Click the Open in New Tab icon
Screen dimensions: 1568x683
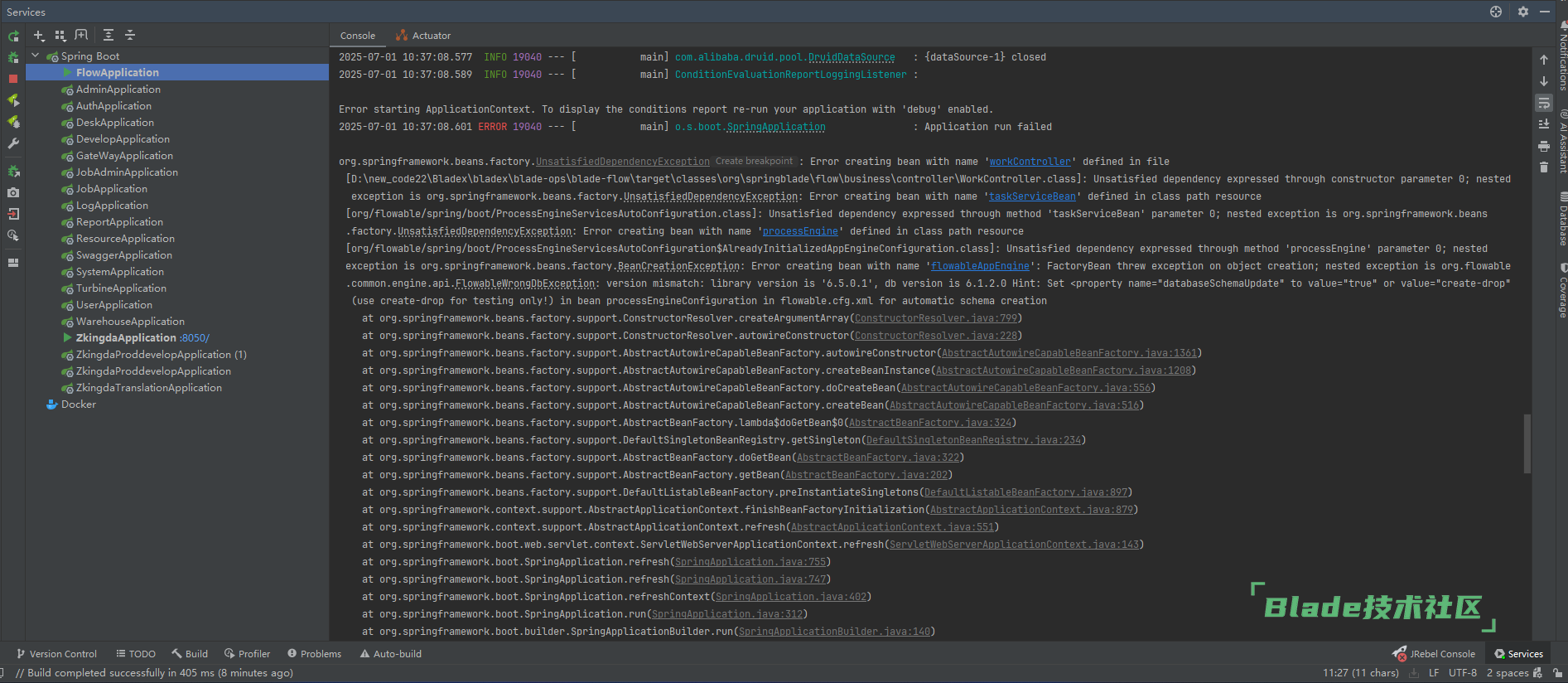pyautogui.click(x=81, y=35)
